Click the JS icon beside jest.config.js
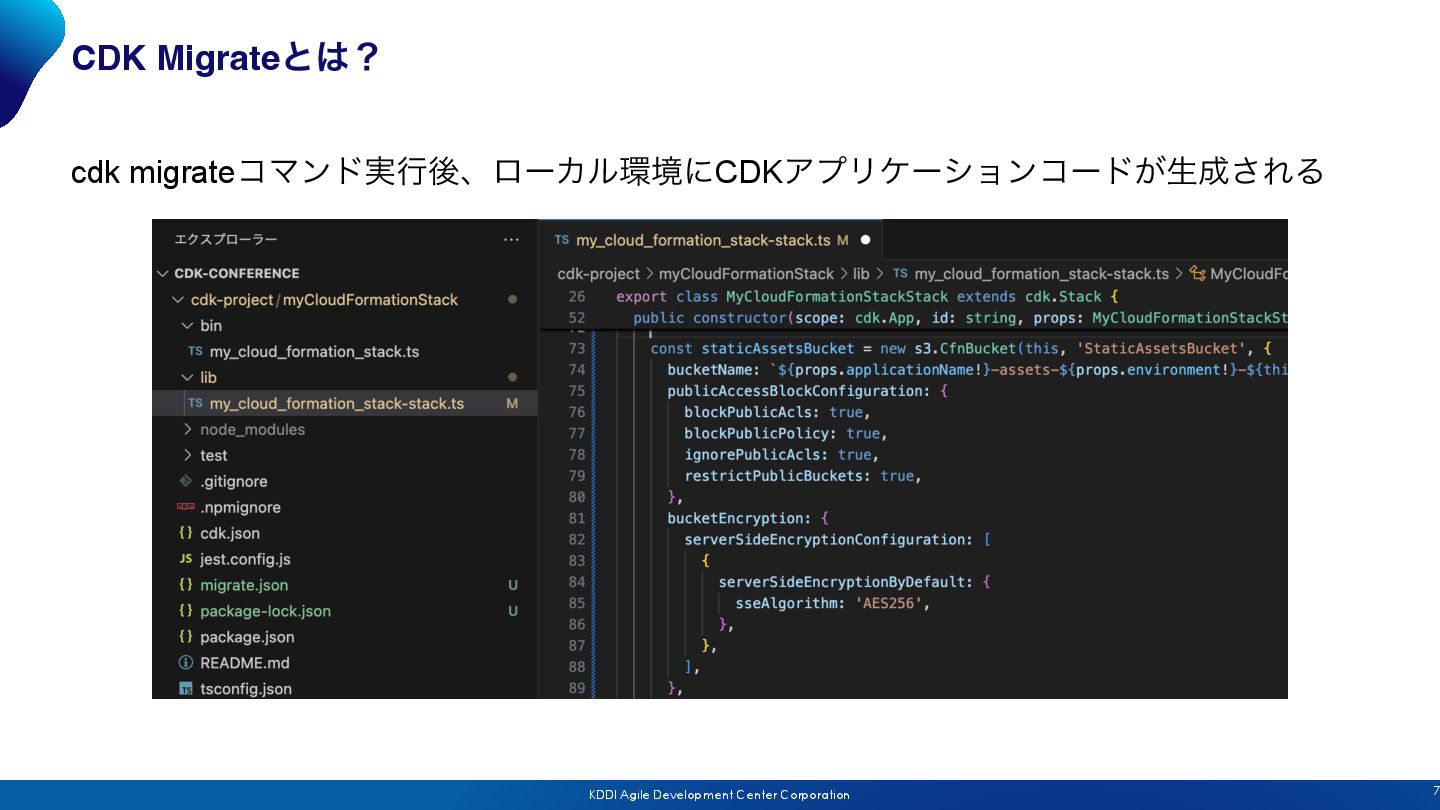This screenshot has height=810, width=1440. [185, 559]
